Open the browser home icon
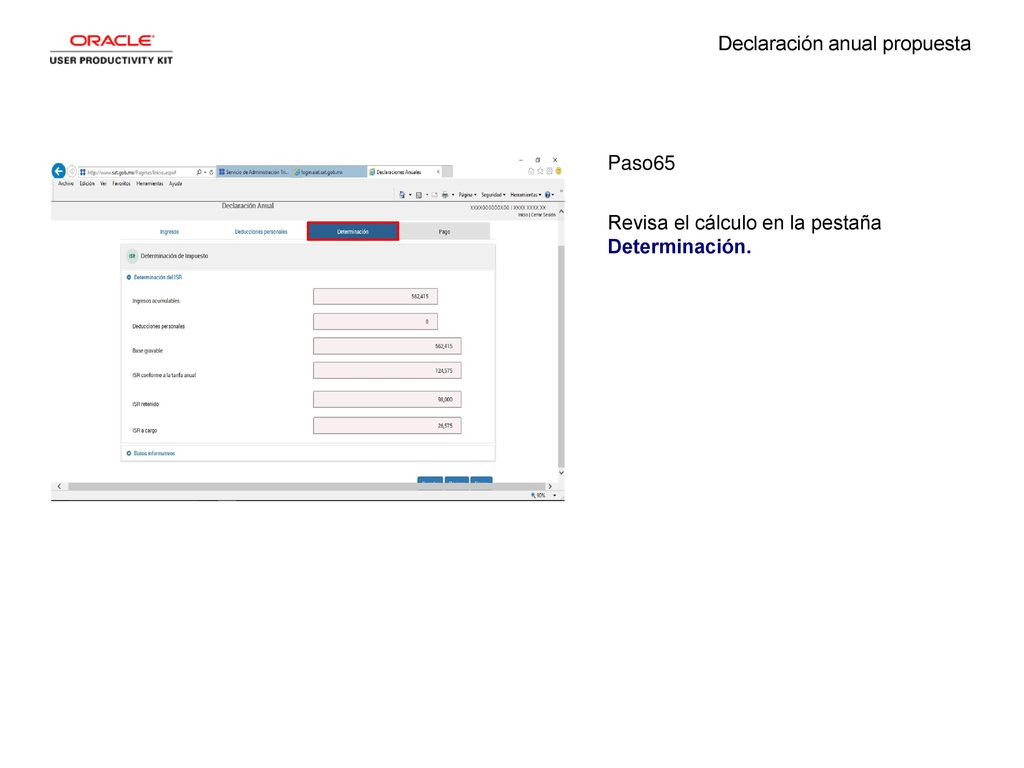Viewport: 1024px width, 768px height. [531, 171]
